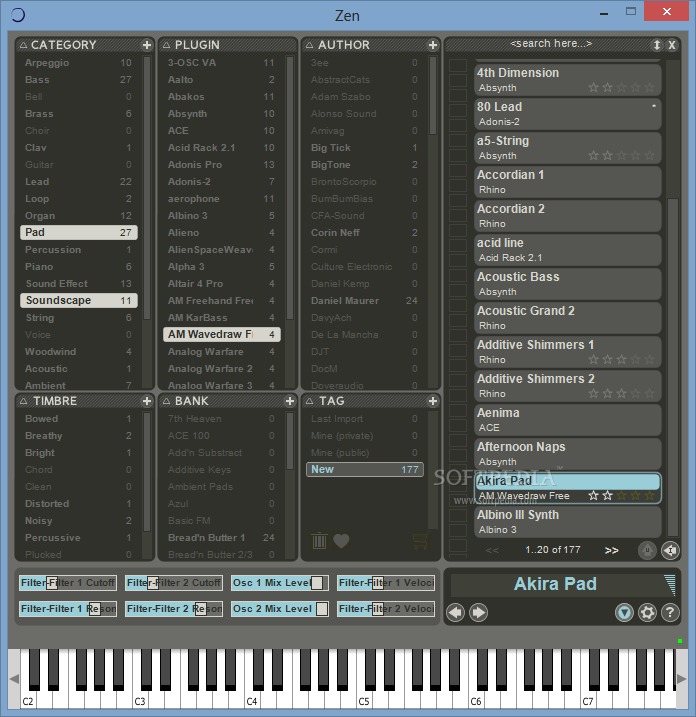696x717 pixels.
Task: Select the Noisy timbre
Action: 79,520
